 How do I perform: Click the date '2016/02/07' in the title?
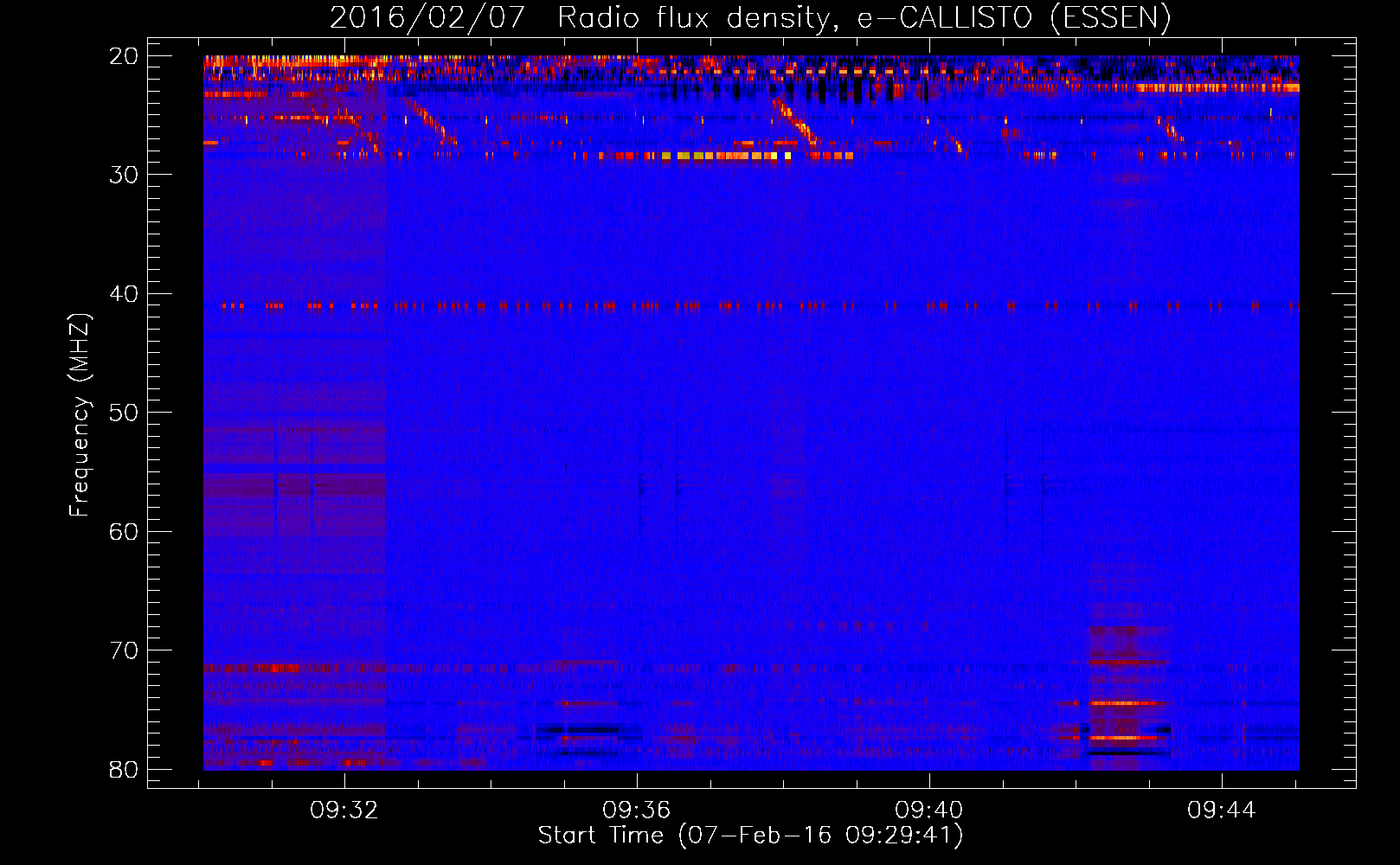point(427,18)
